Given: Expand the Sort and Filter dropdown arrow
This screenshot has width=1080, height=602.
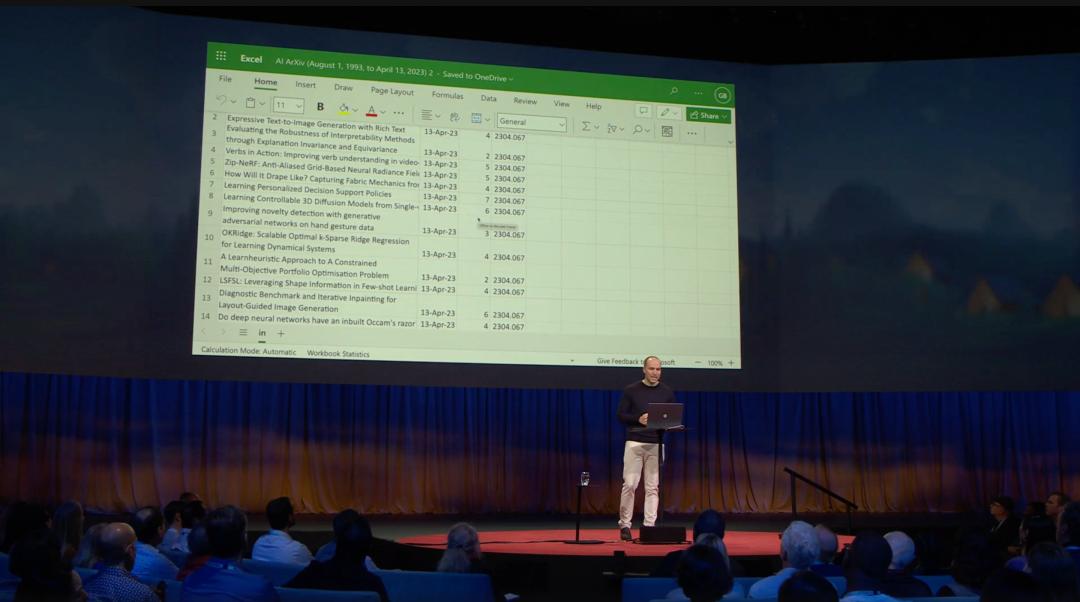Looking at the screenshot, I should (x=621, y=129).
